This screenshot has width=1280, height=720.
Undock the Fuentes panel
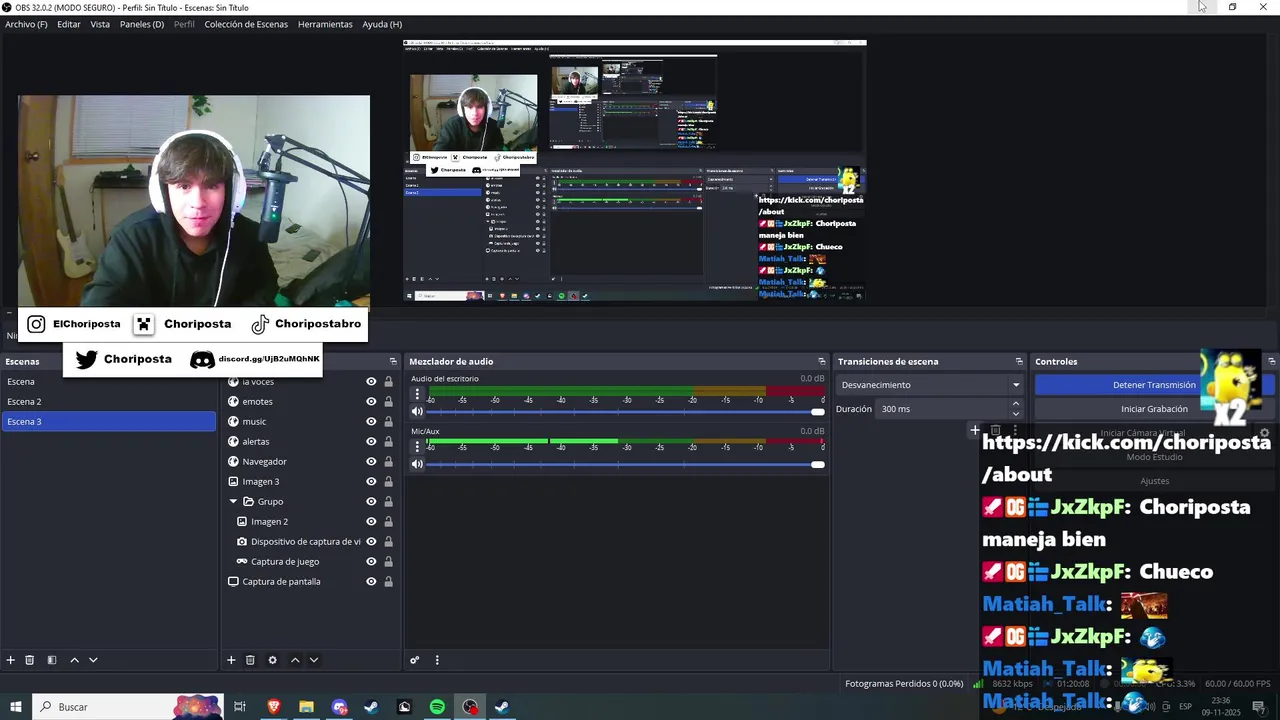click(393, 361)
